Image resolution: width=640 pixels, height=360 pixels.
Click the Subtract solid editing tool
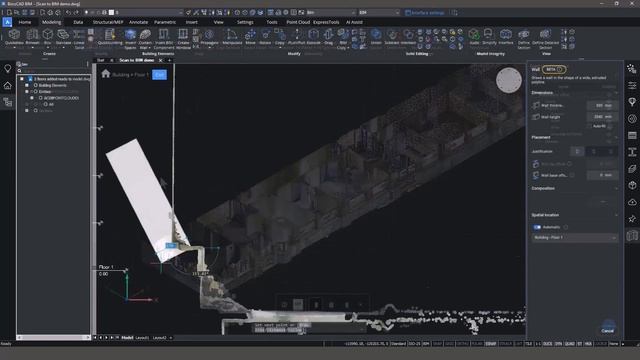(391, 37)
